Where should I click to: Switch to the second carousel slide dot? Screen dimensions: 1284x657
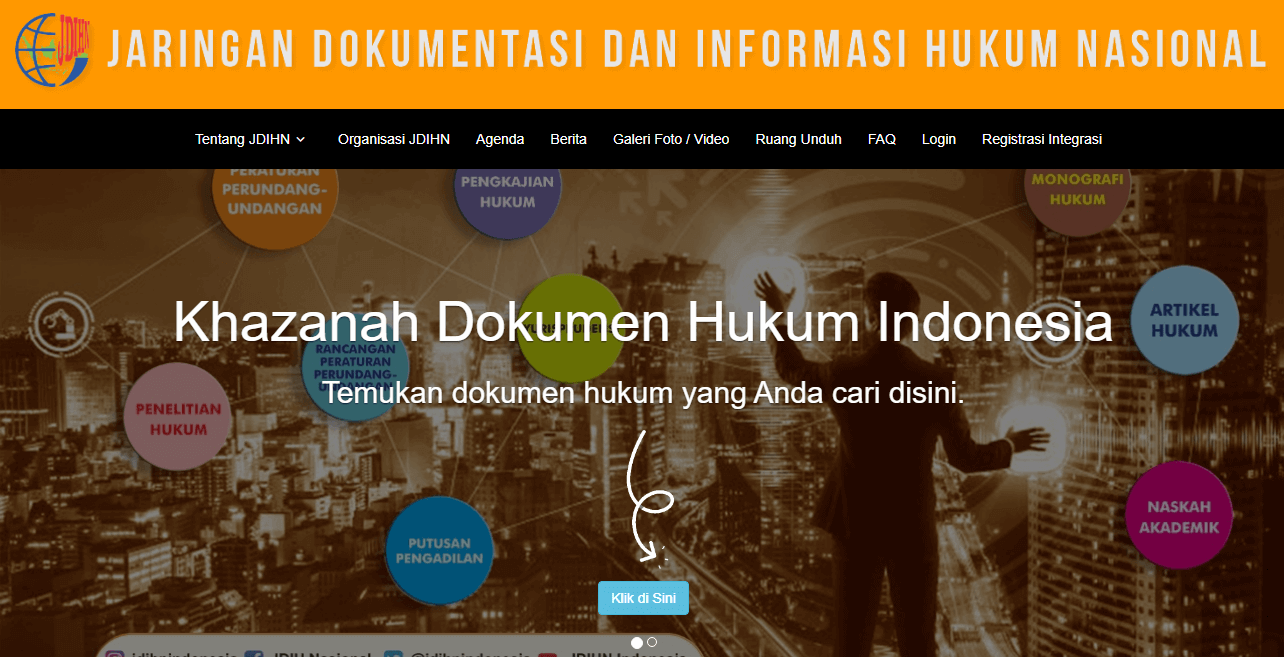click(652, 642)
